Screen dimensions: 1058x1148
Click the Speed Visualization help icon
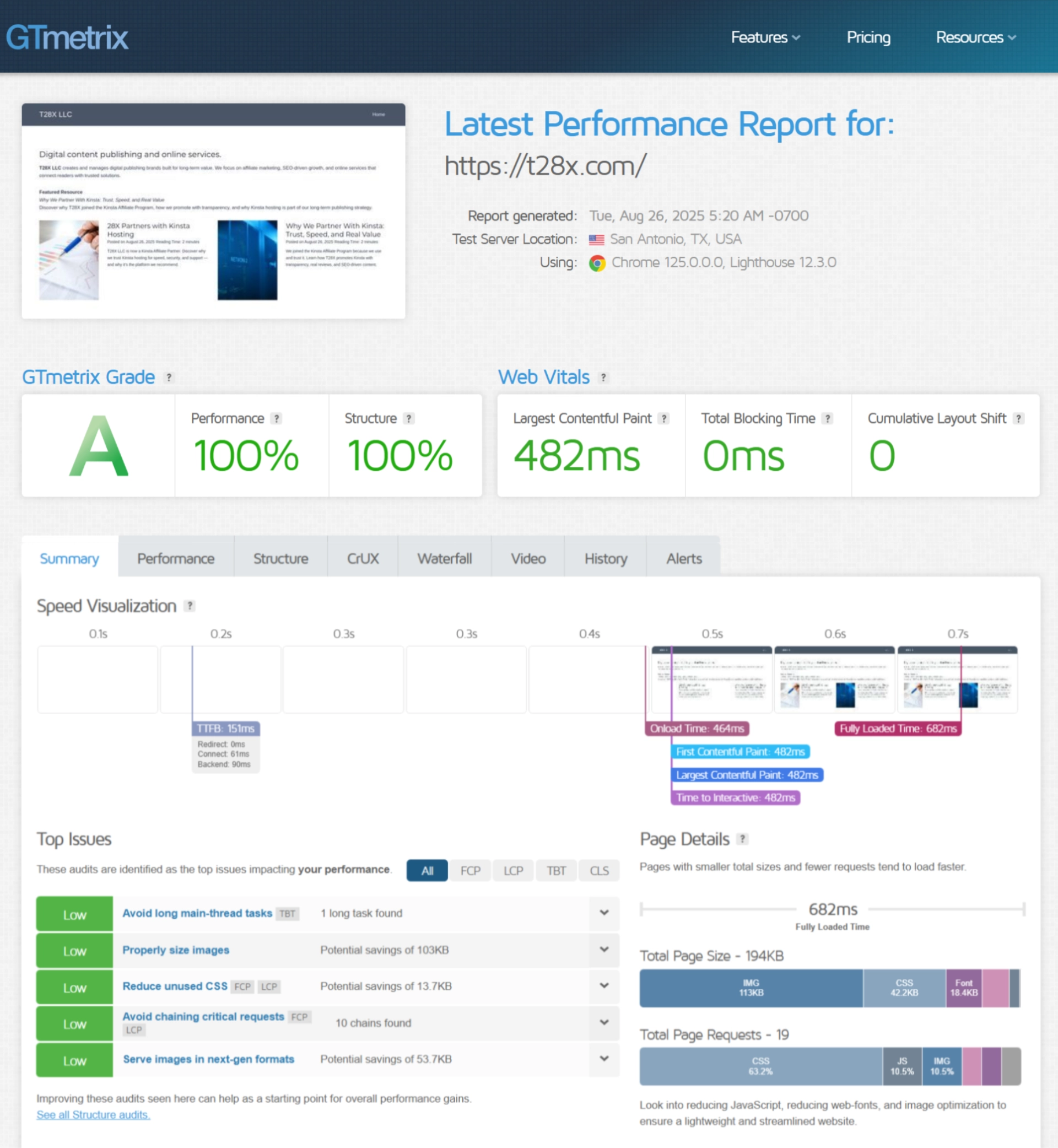coord(190,606)
